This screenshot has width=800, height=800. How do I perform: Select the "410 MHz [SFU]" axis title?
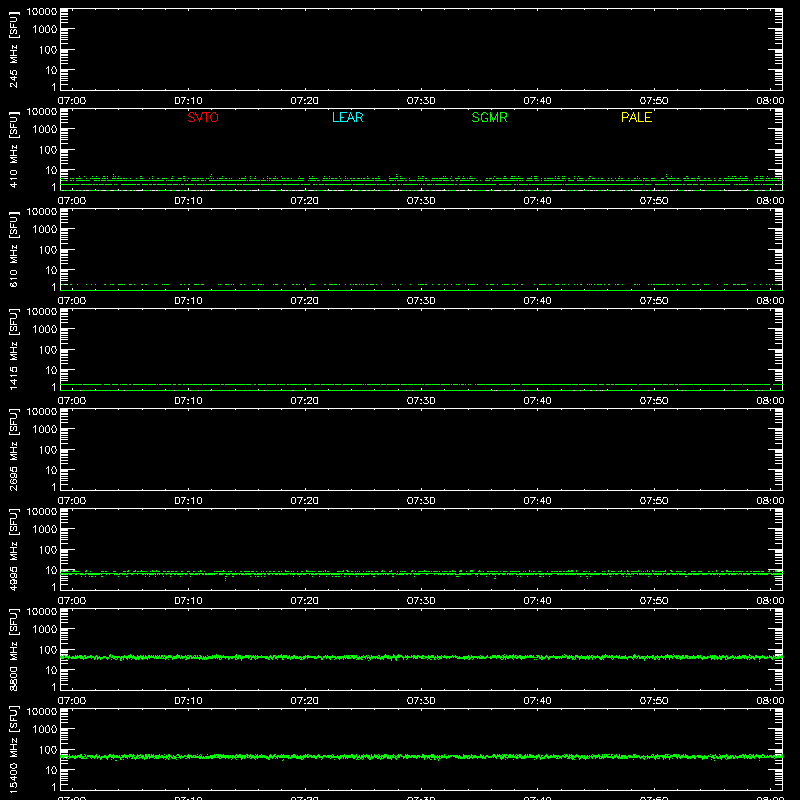tap(13, 149)
